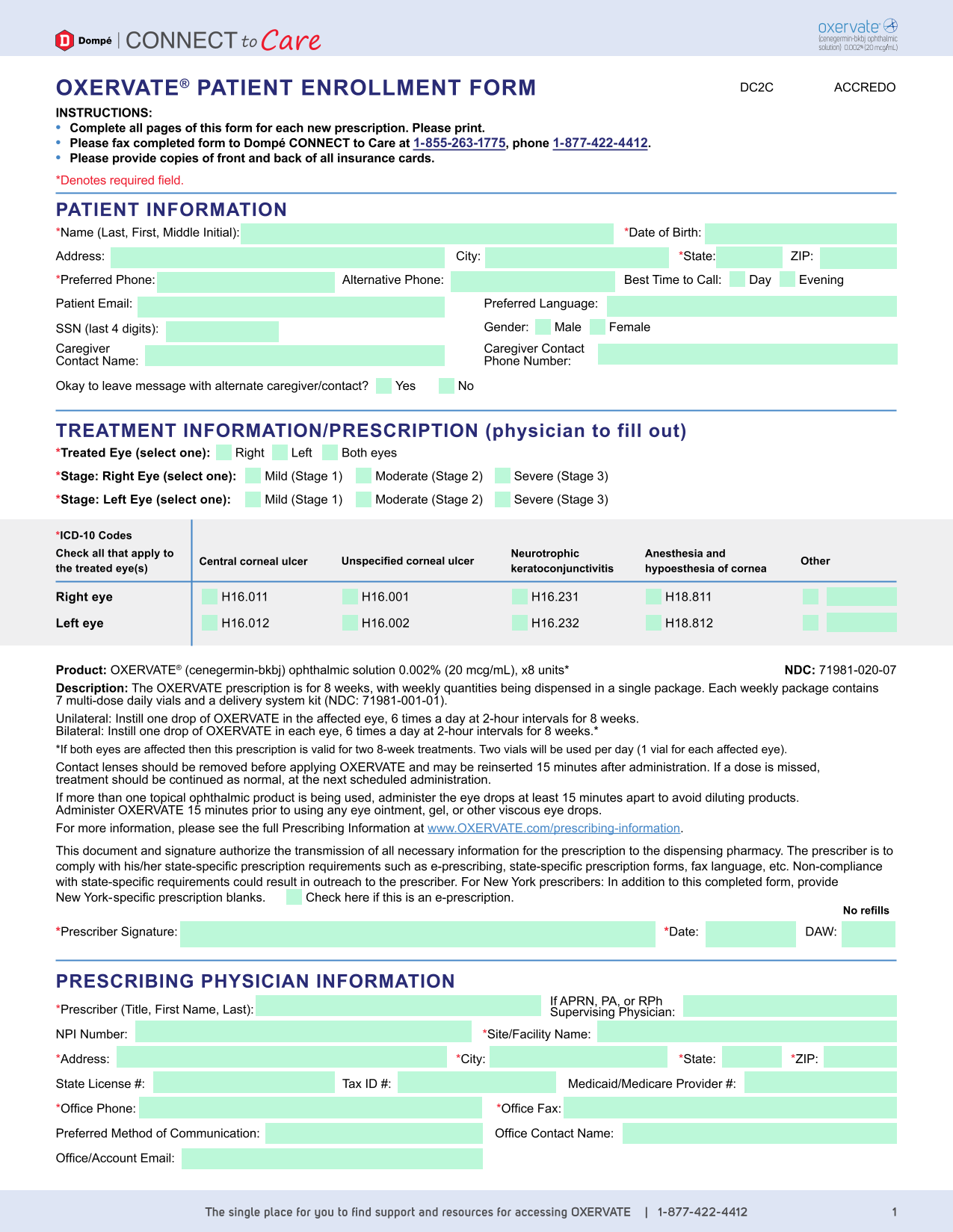This screenshot has height=1232, width=953.
Task: Check the Male gender box
Action: [543, 326]
